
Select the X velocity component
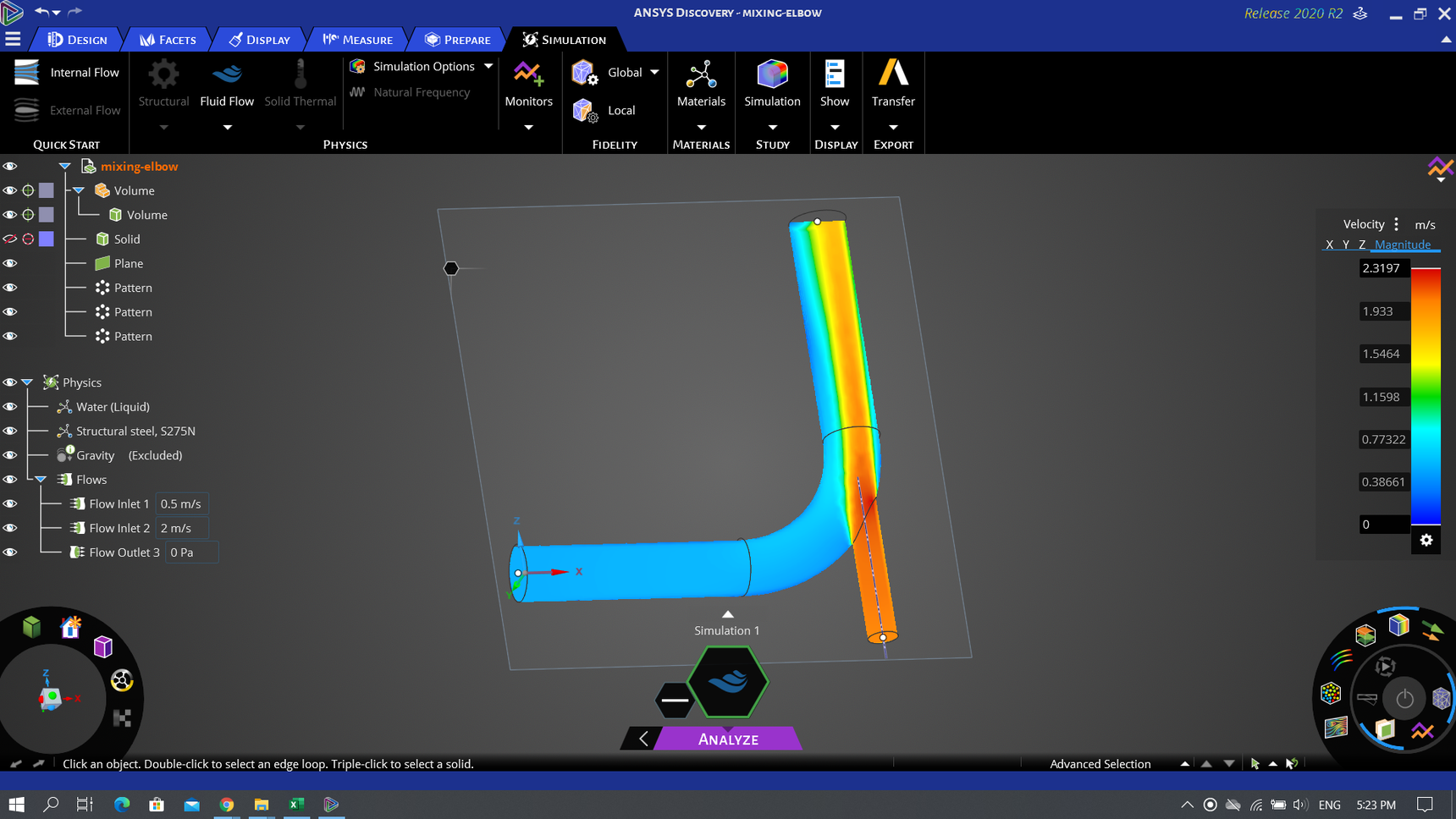(x=1329, y=245)
